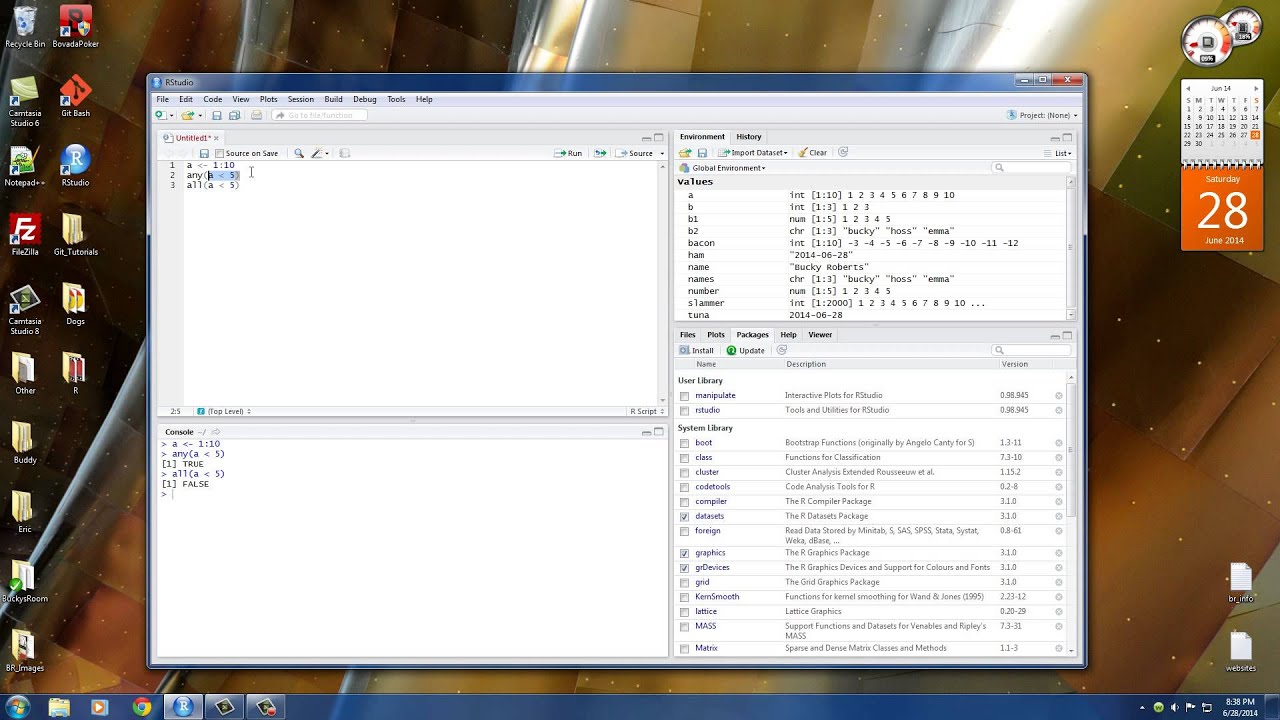Click the Open File folder icon
Viewport: 1280px width, 720px height.
pos(187,115)
